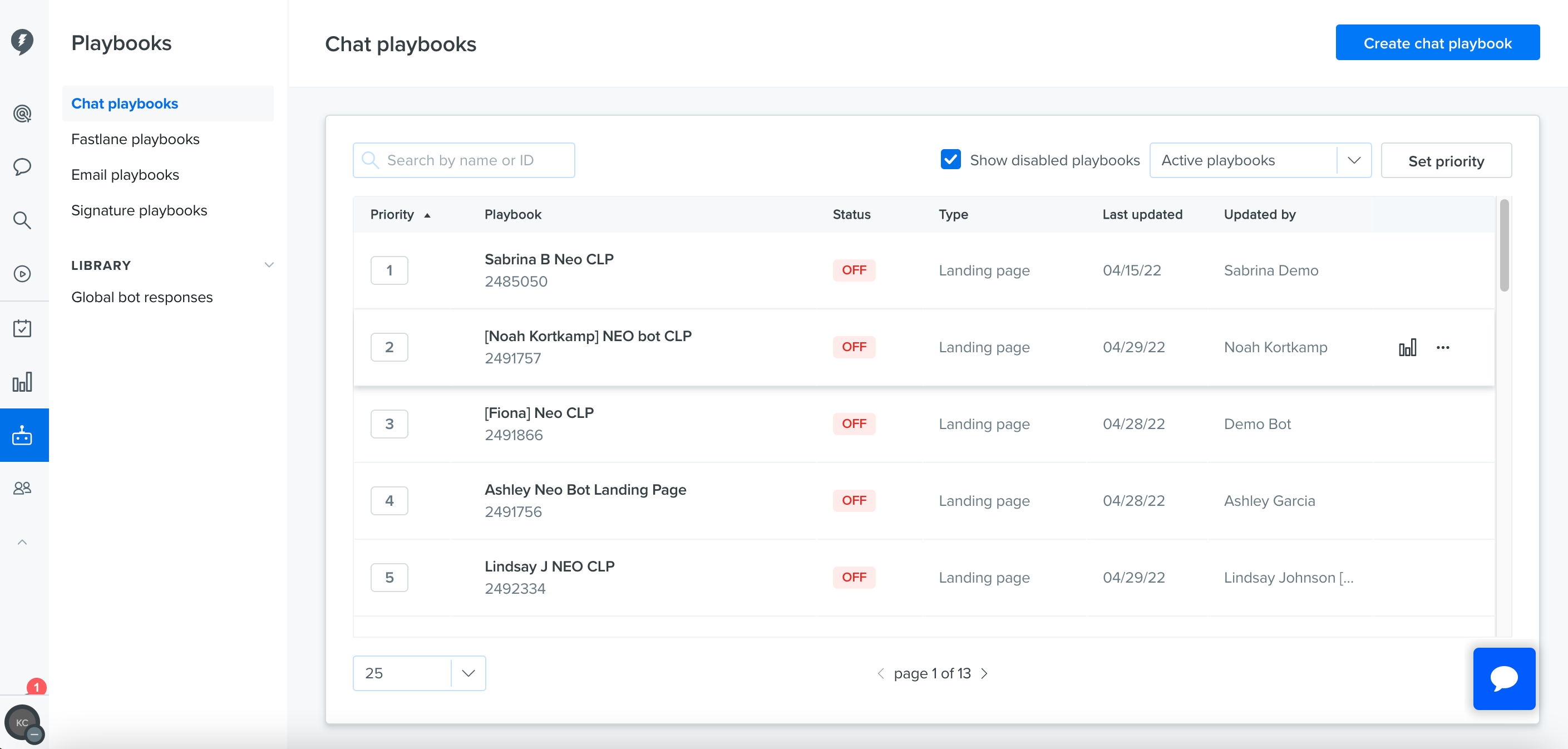Toggle OFF status for Sabrina B Neo CLP
This screenshot has width=1568, height=749.
coord(854,270)
